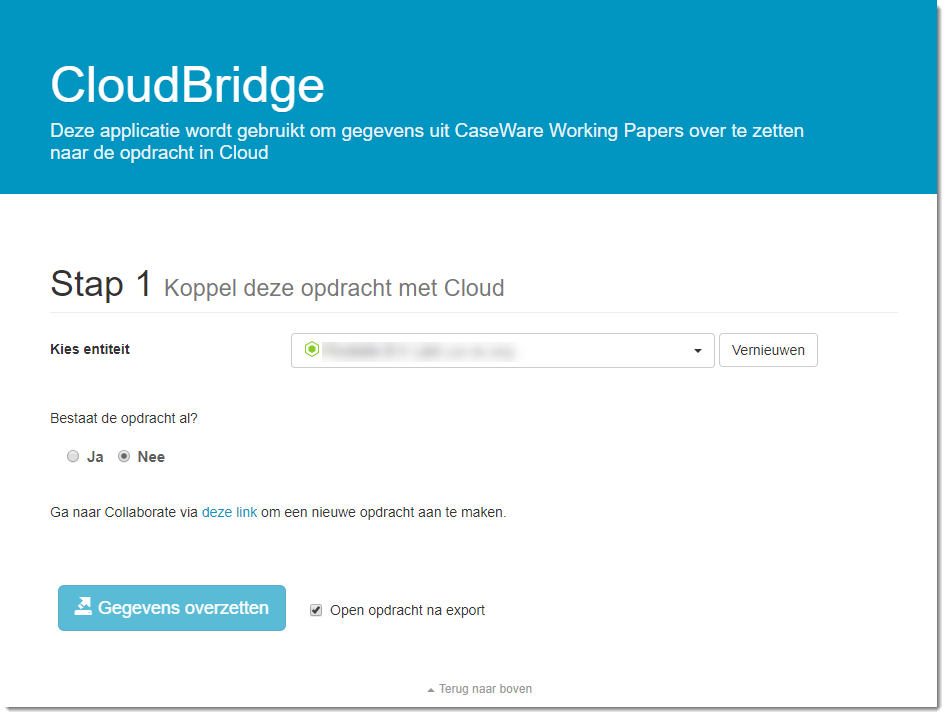Start transfer with Gegevens overzetten button
Image resolution: width=947 pixels, height=717 pixels.
[172, 608]
